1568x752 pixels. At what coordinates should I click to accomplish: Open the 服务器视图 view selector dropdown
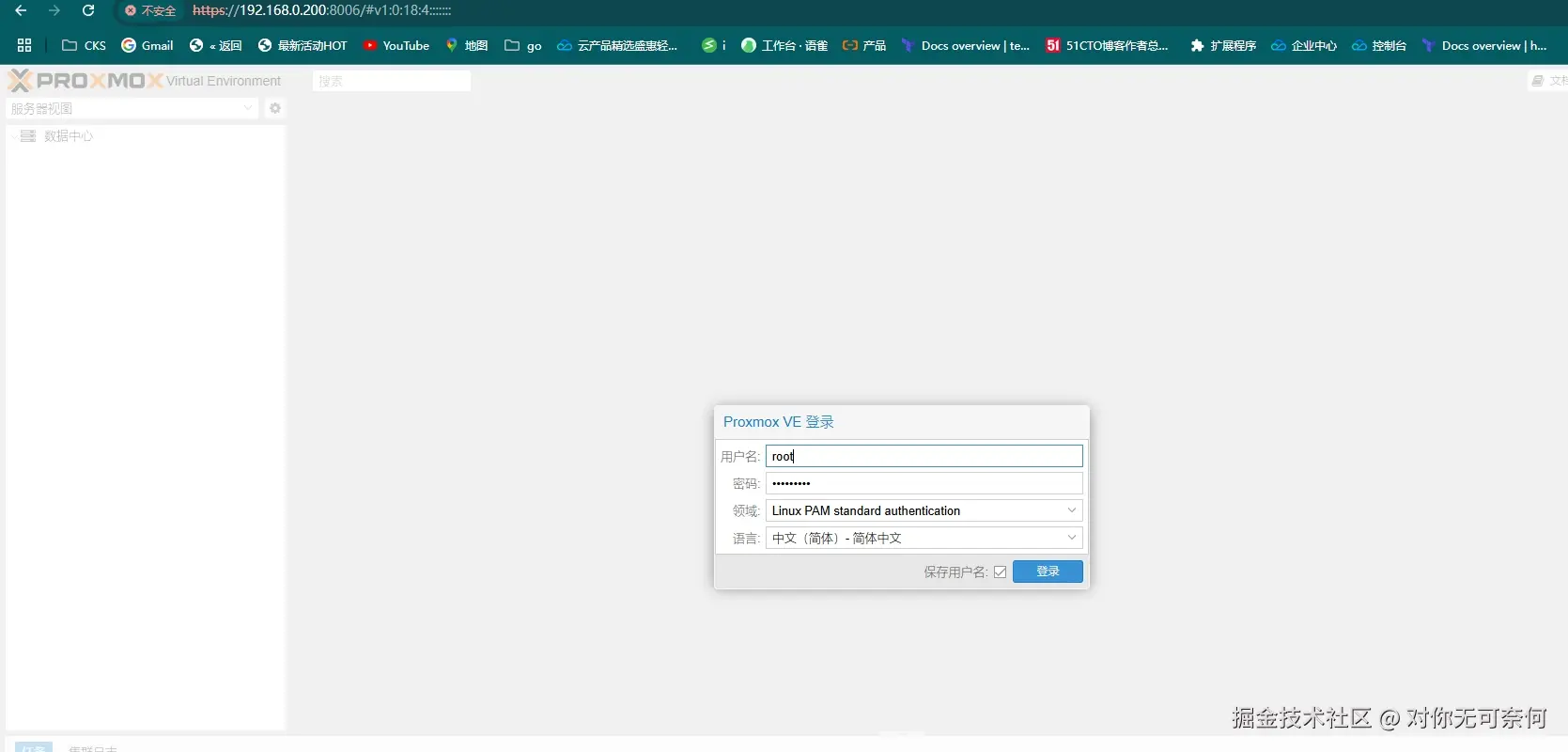point(132,108)
